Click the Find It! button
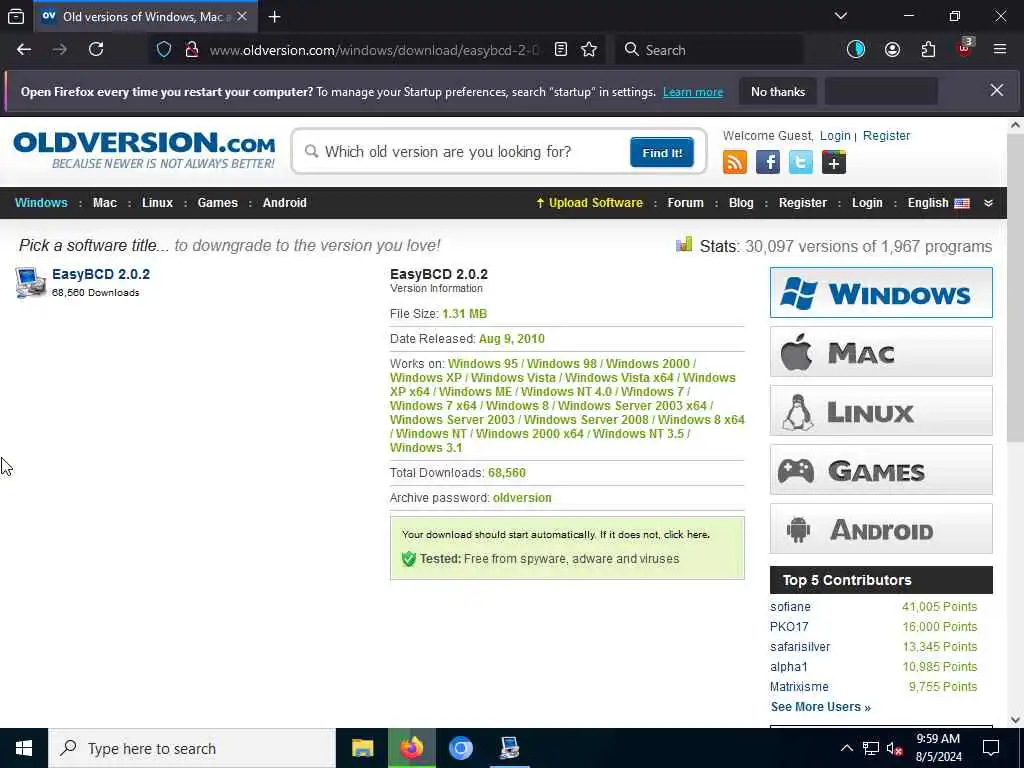This screenshot has height=768, width=1024. 662,152
